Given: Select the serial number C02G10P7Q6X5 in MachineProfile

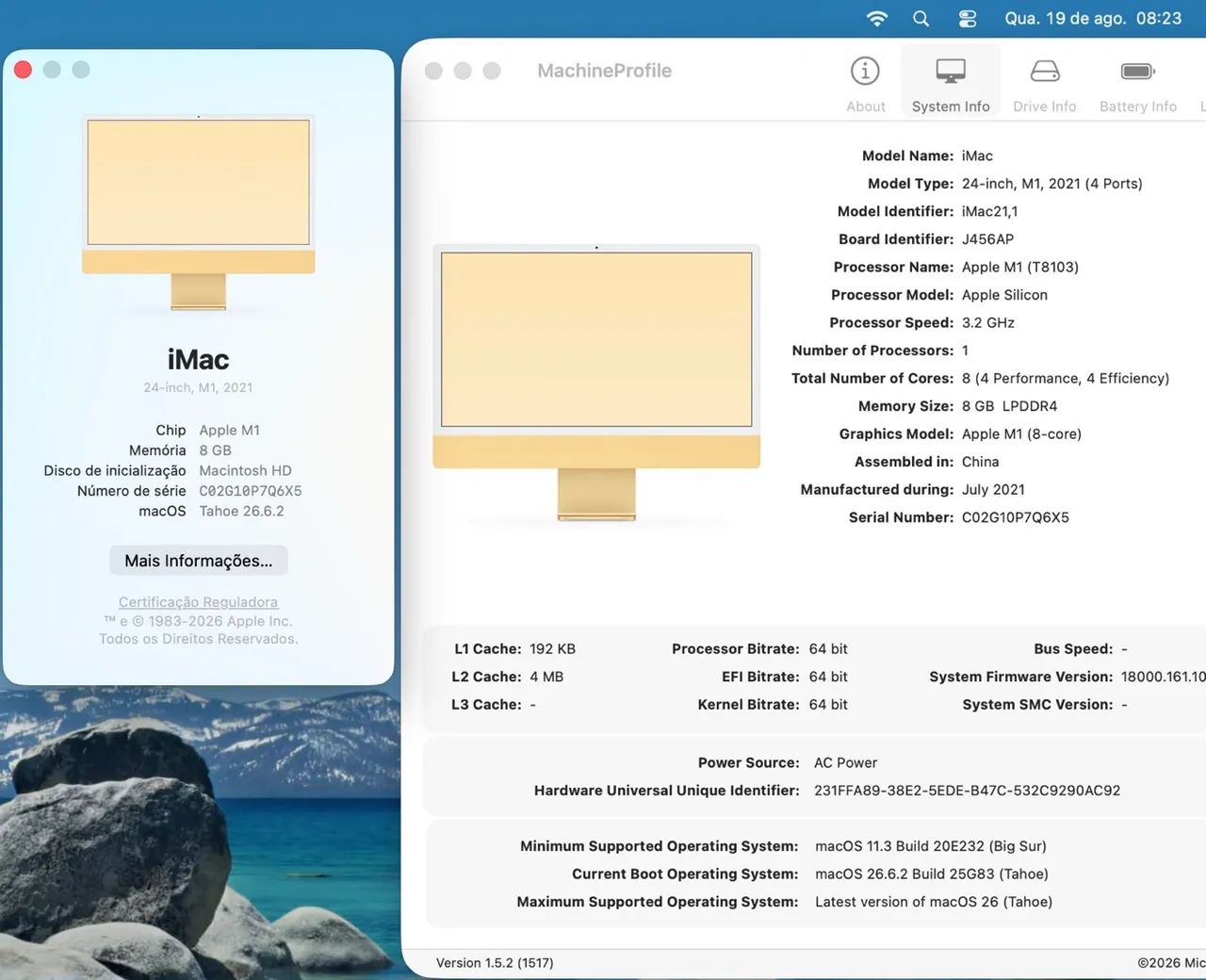Looking at the screenshot, I should pyautogui.click(x=1015, y=517).
